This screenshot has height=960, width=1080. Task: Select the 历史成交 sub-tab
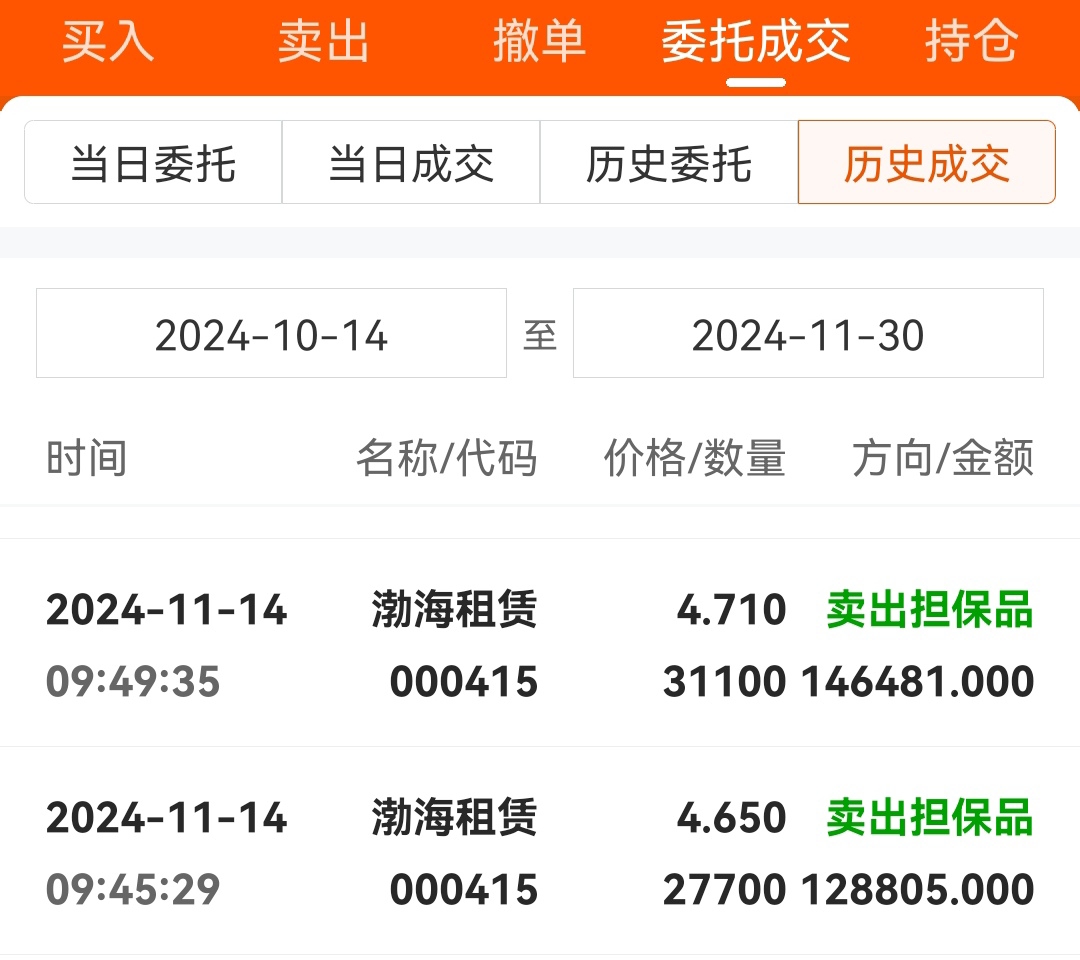click(x=926, y=163)
